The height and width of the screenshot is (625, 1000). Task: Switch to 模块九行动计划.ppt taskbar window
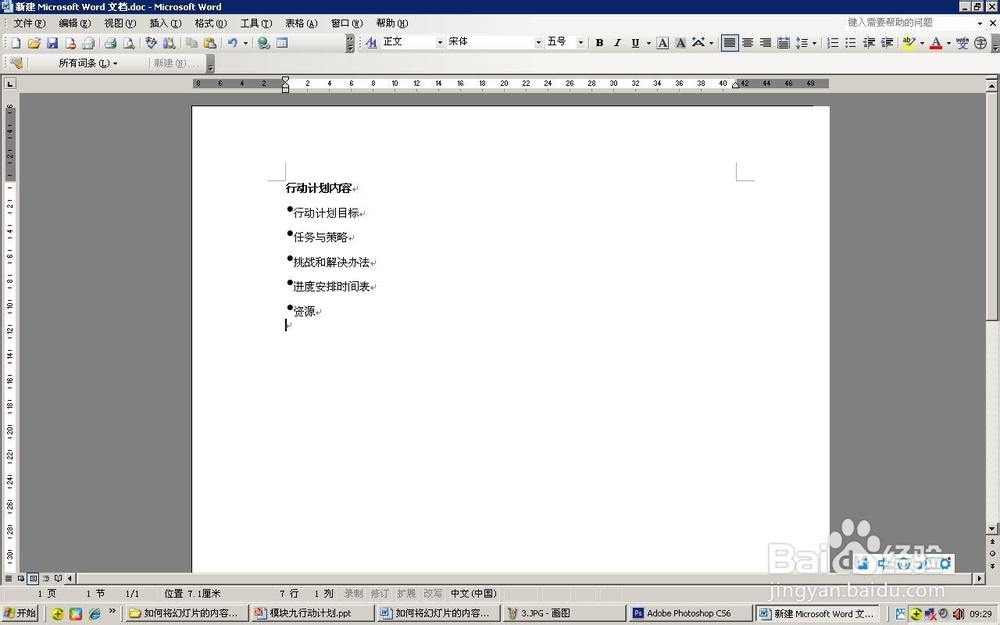311,613
